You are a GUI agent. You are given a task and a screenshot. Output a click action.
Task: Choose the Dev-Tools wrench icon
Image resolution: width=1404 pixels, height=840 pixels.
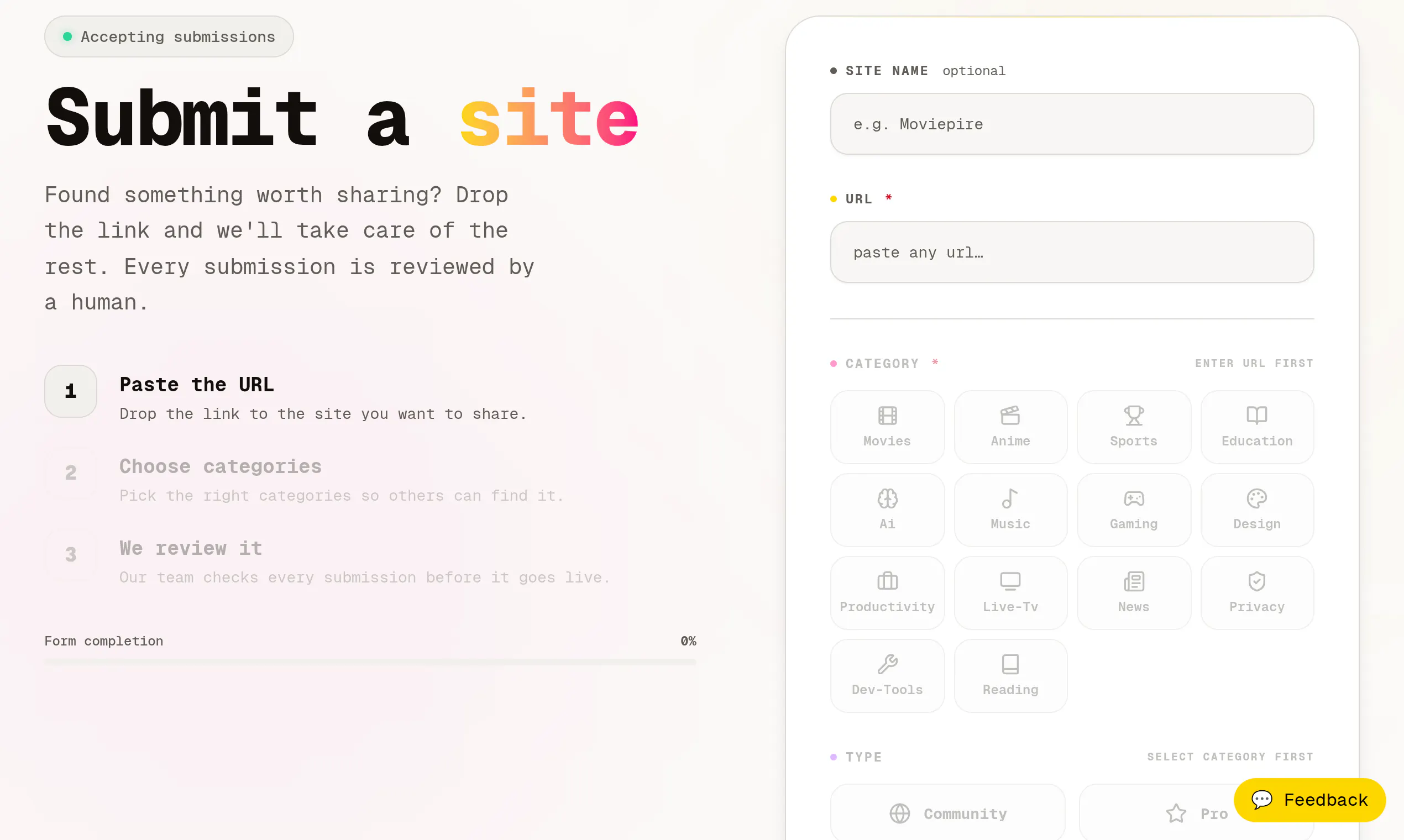pos(887,664)
